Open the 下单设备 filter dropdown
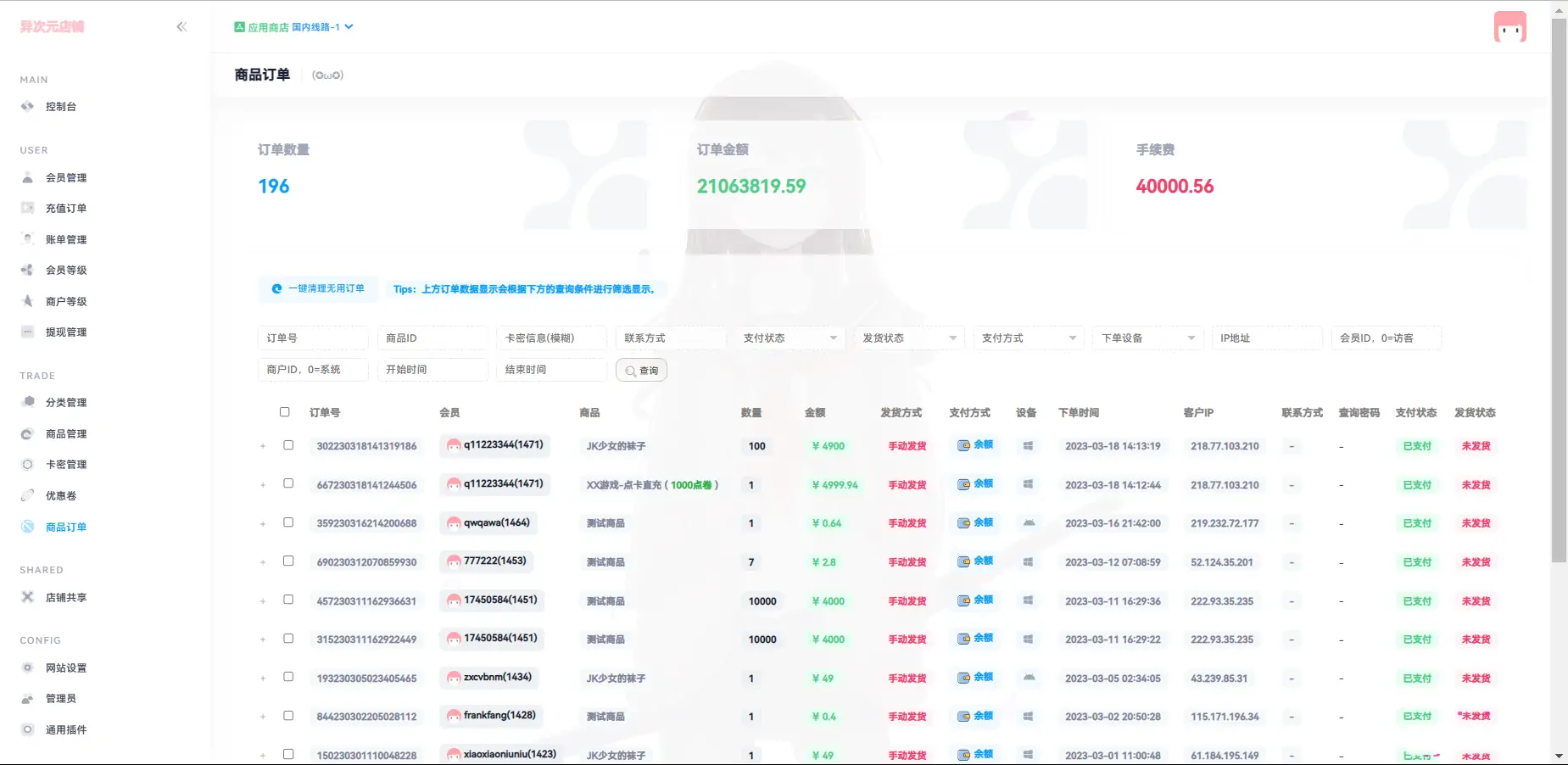Image resolution: width=1568 pixels, height=765 pixels. tap(1147, 338)
